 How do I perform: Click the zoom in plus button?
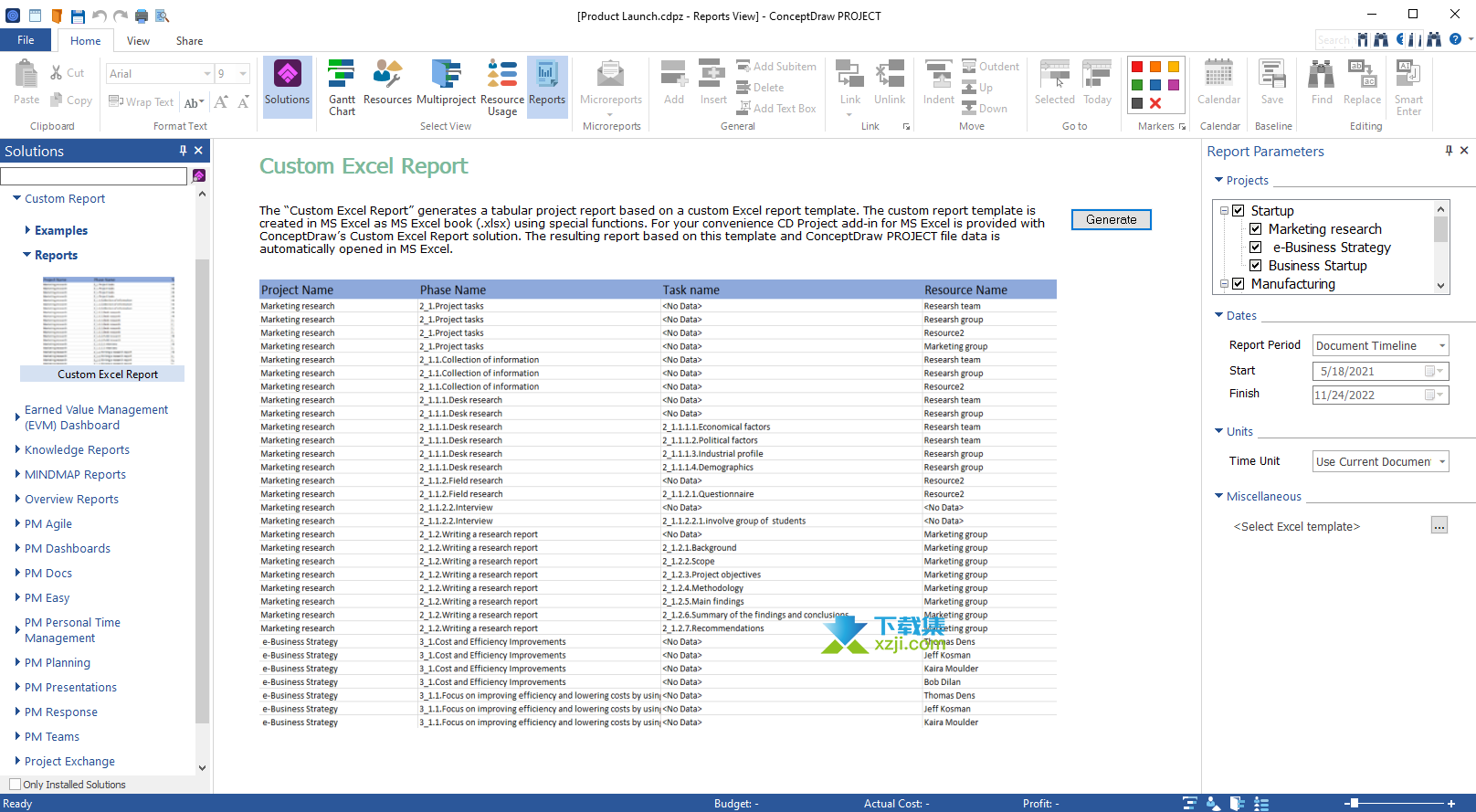pyautogui.click(x=1451, y=804)
